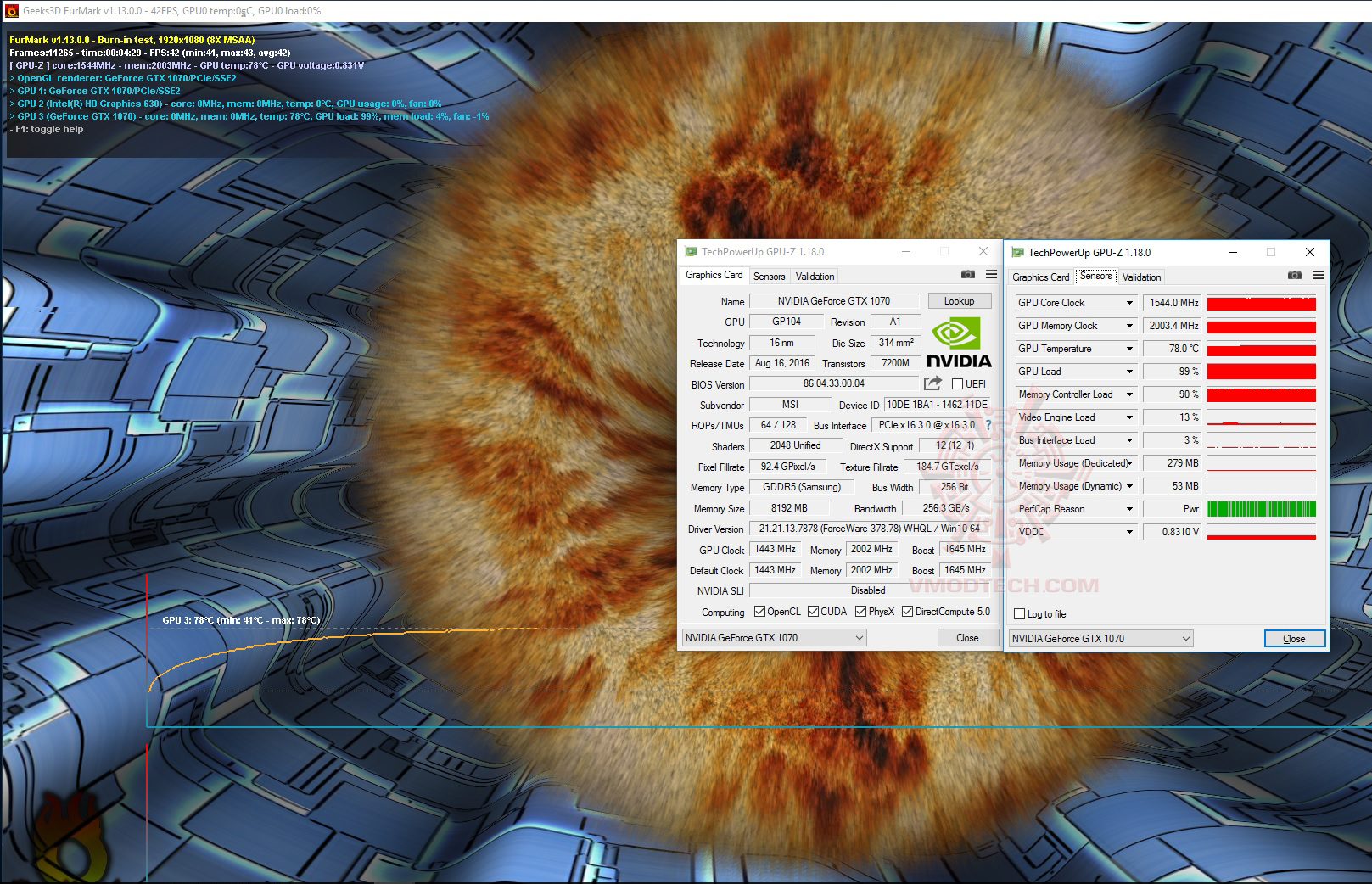Switch to Sensors tab in left GPU-Z window
The image size is (1372, 884).
click(x=770, y=277)
